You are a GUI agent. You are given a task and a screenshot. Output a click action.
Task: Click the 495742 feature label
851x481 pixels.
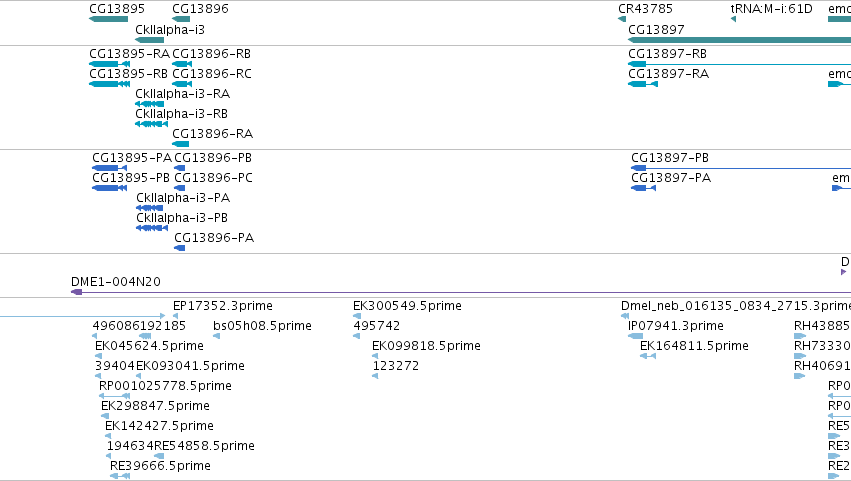pos(377,326)
